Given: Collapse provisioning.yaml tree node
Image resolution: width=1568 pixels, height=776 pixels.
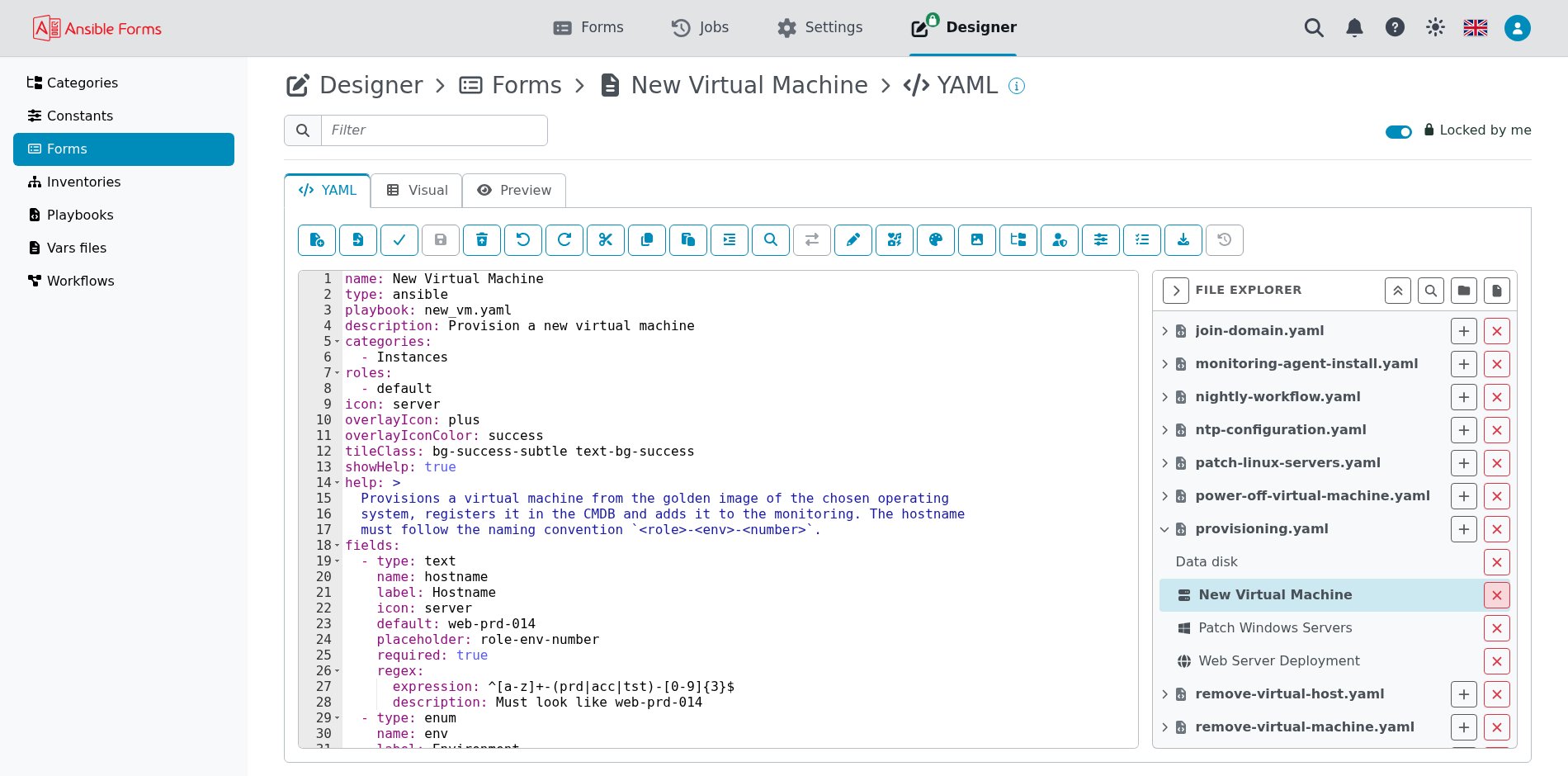Looking at the screenshot, I should (1164, 529).
